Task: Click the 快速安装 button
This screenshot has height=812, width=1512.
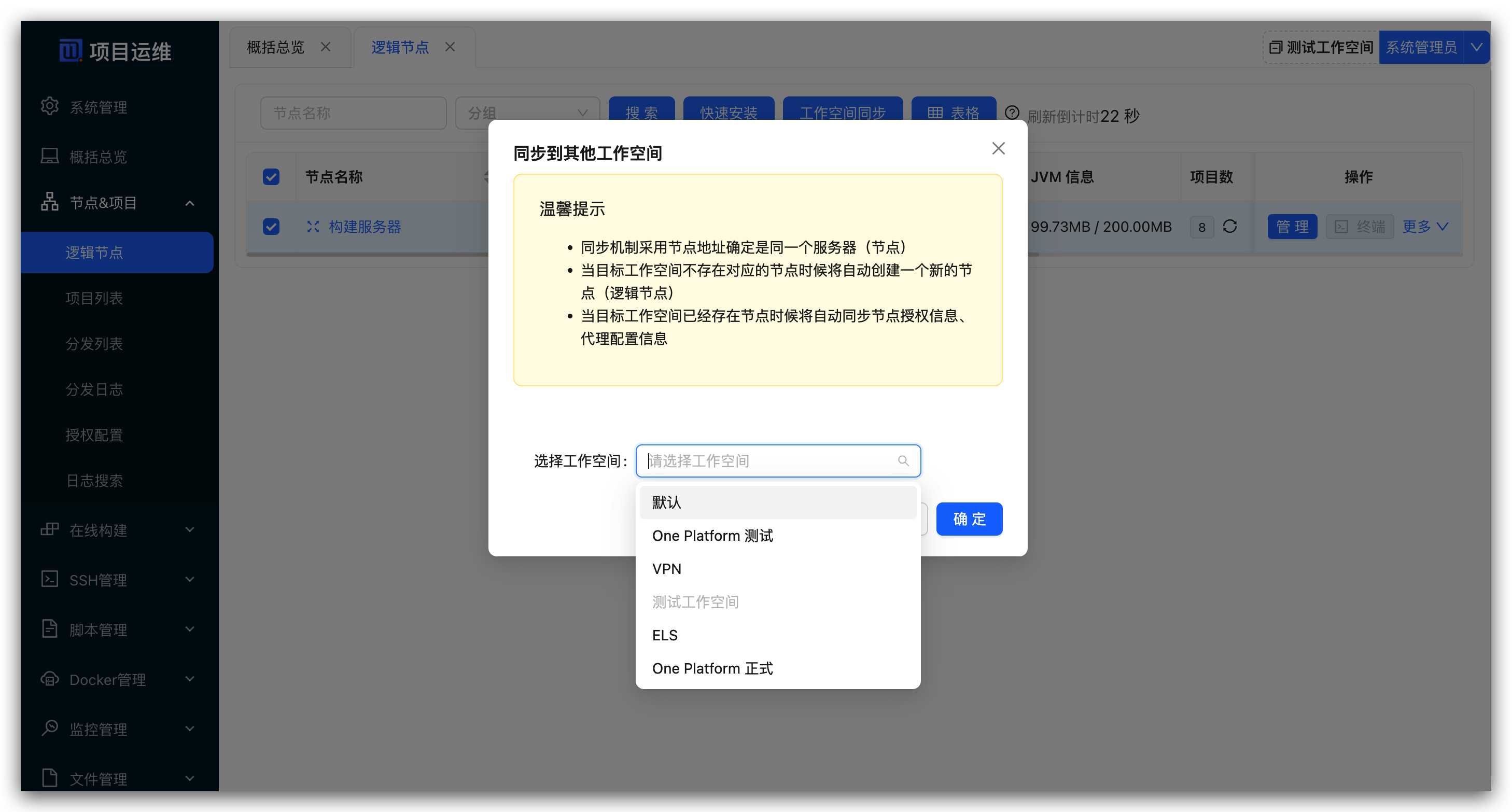Action: [x=729, y=113]
